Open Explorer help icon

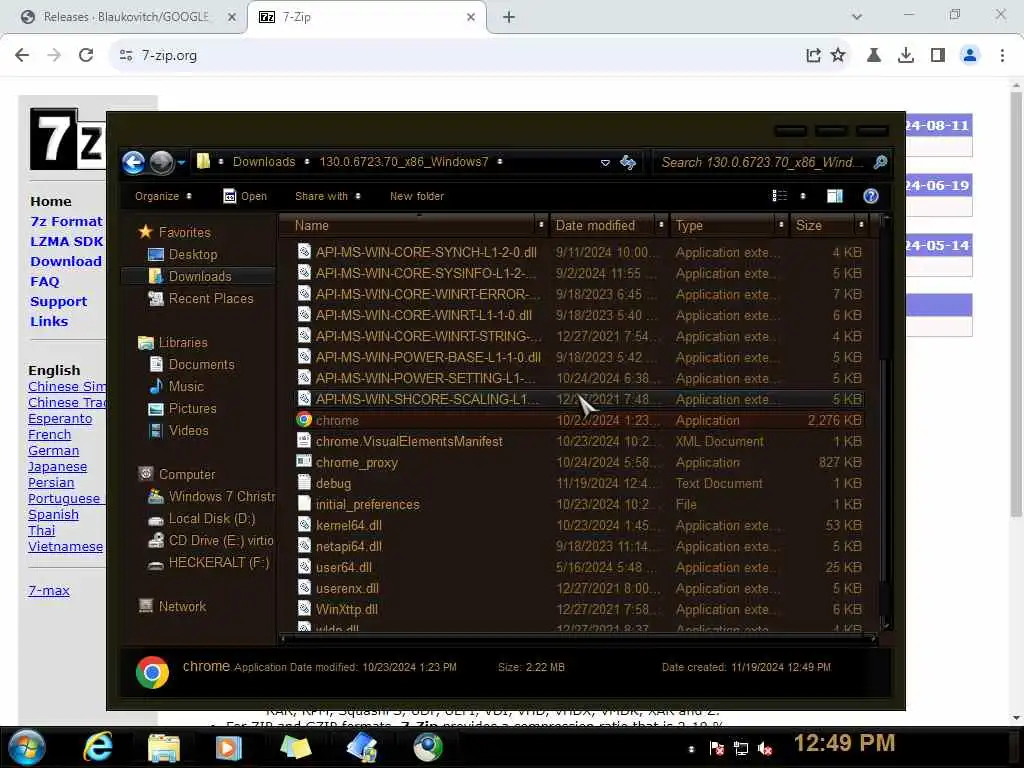point(871,196)
